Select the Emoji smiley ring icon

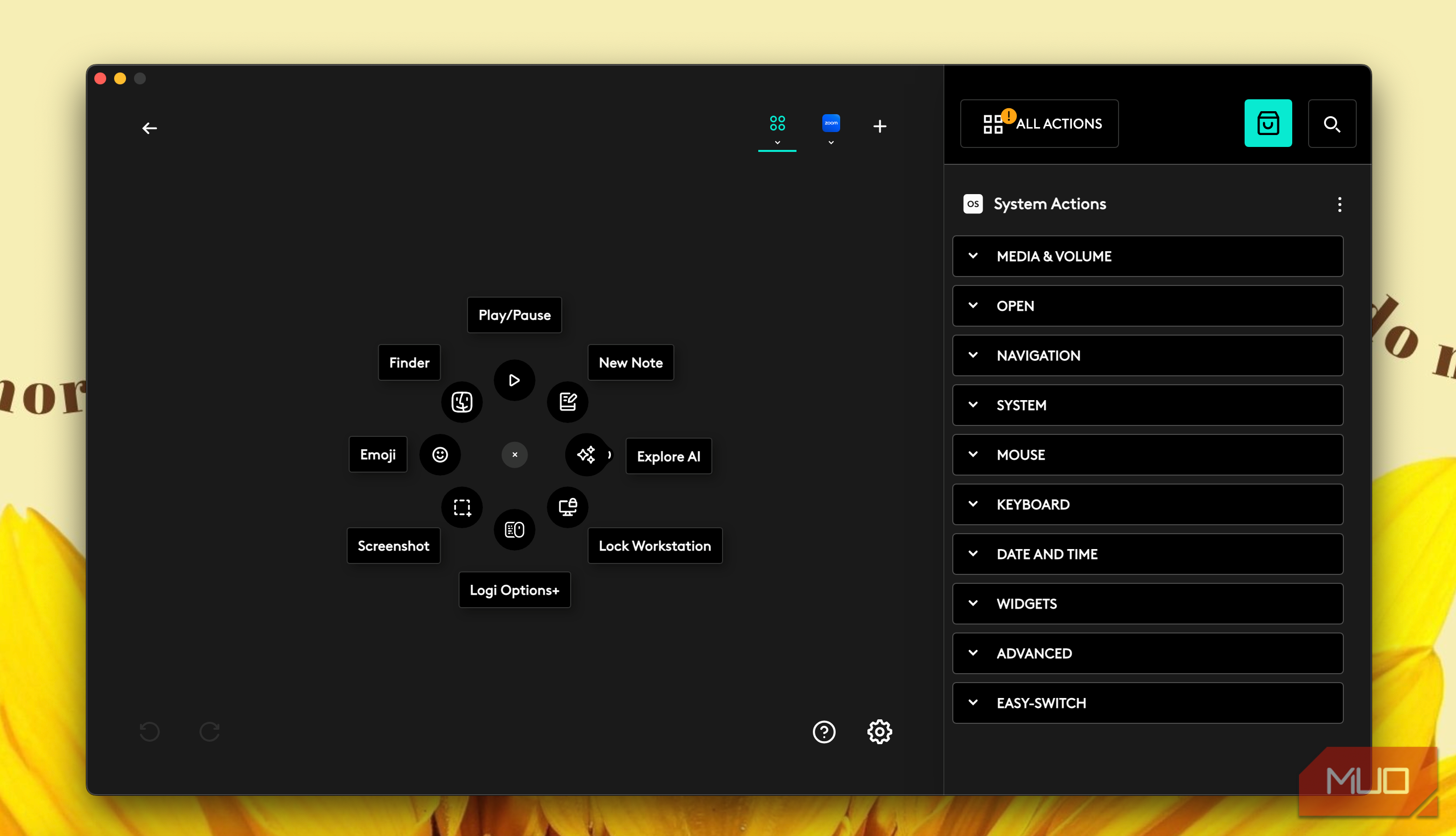(x=440, y=455)
